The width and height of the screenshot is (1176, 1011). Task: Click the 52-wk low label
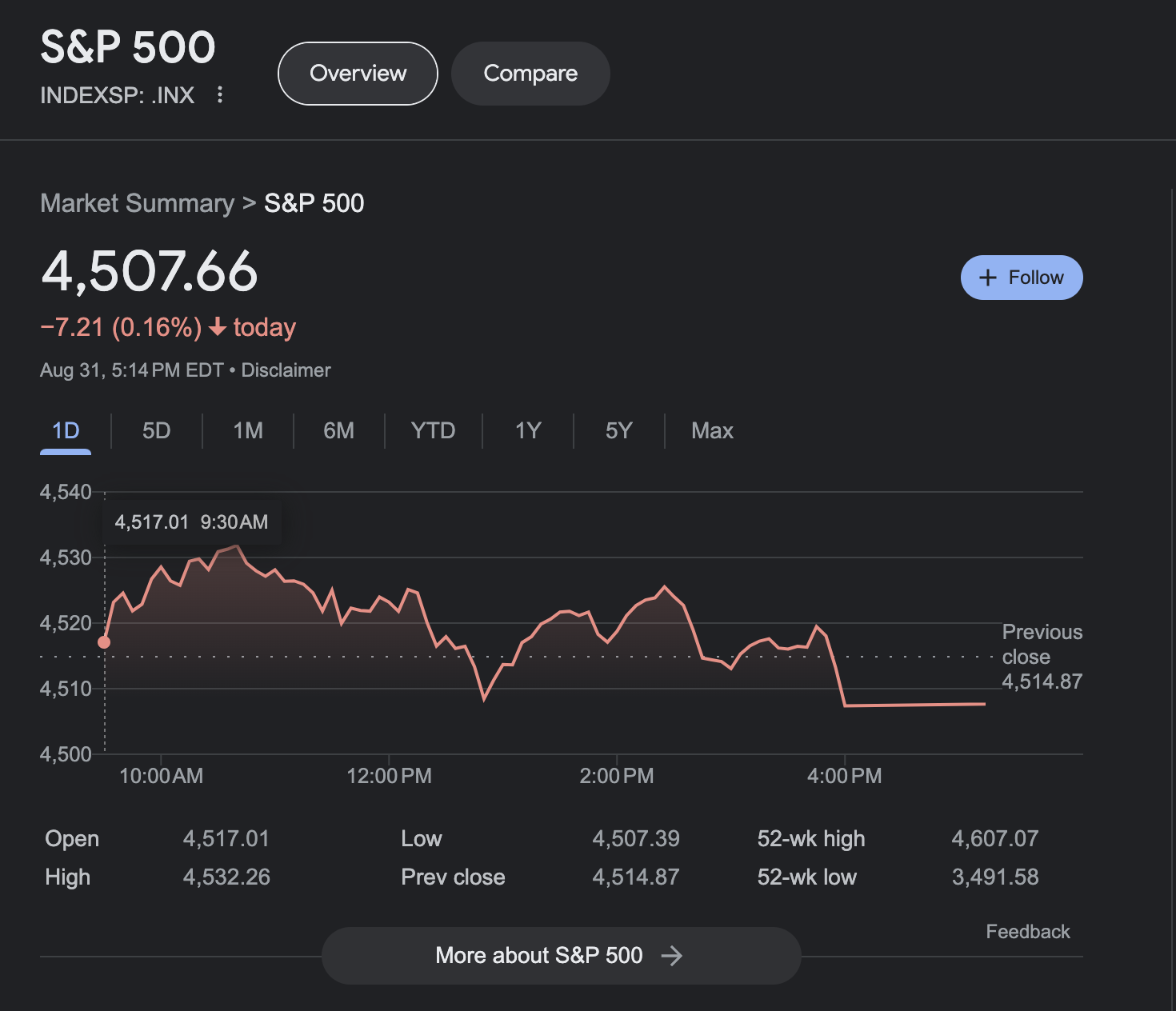807,877
